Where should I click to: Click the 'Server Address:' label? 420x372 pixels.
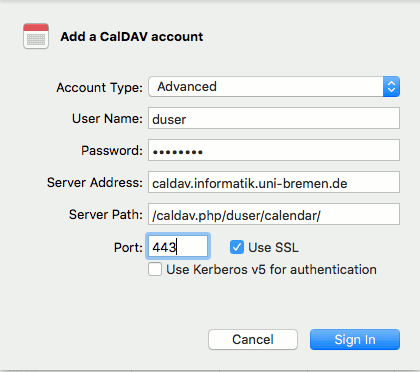tap(95, 183)
